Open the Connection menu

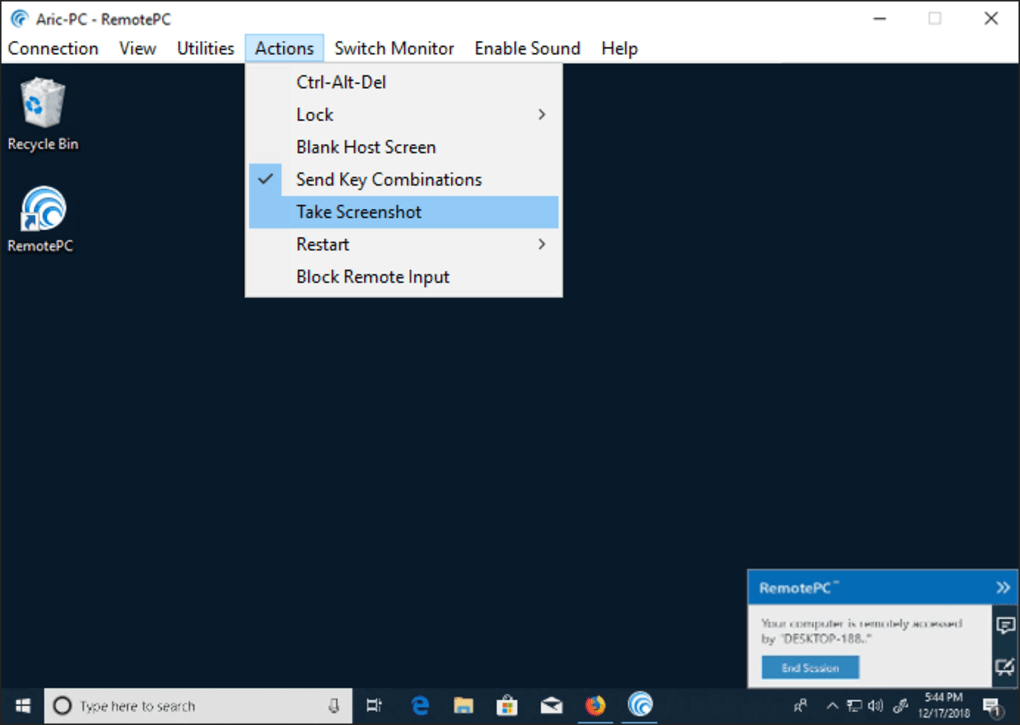(x=53, y=47)
